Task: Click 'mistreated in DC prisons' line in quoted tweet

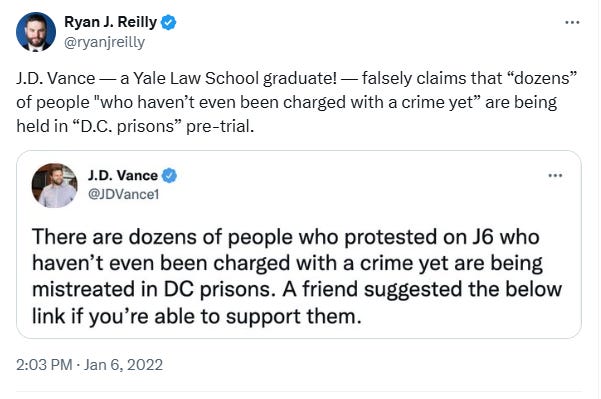Action: (297, 289)
